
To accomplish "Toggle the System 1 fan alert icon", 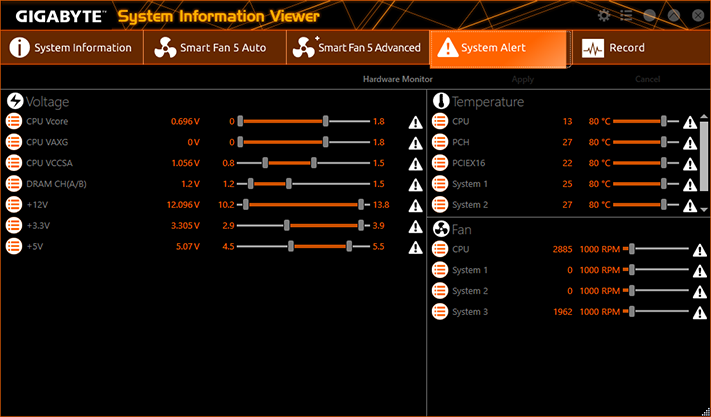I will (700, 271).
